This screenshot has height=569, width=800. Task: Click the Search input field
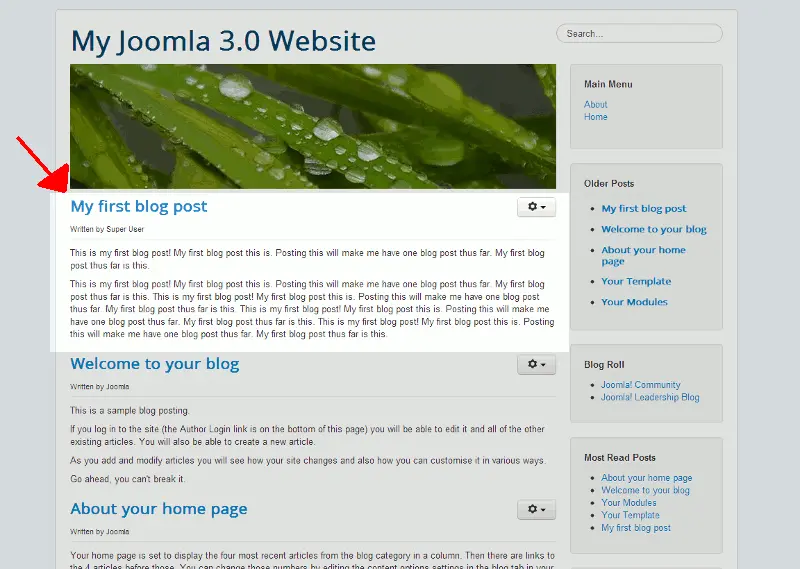tap(639, 34)
